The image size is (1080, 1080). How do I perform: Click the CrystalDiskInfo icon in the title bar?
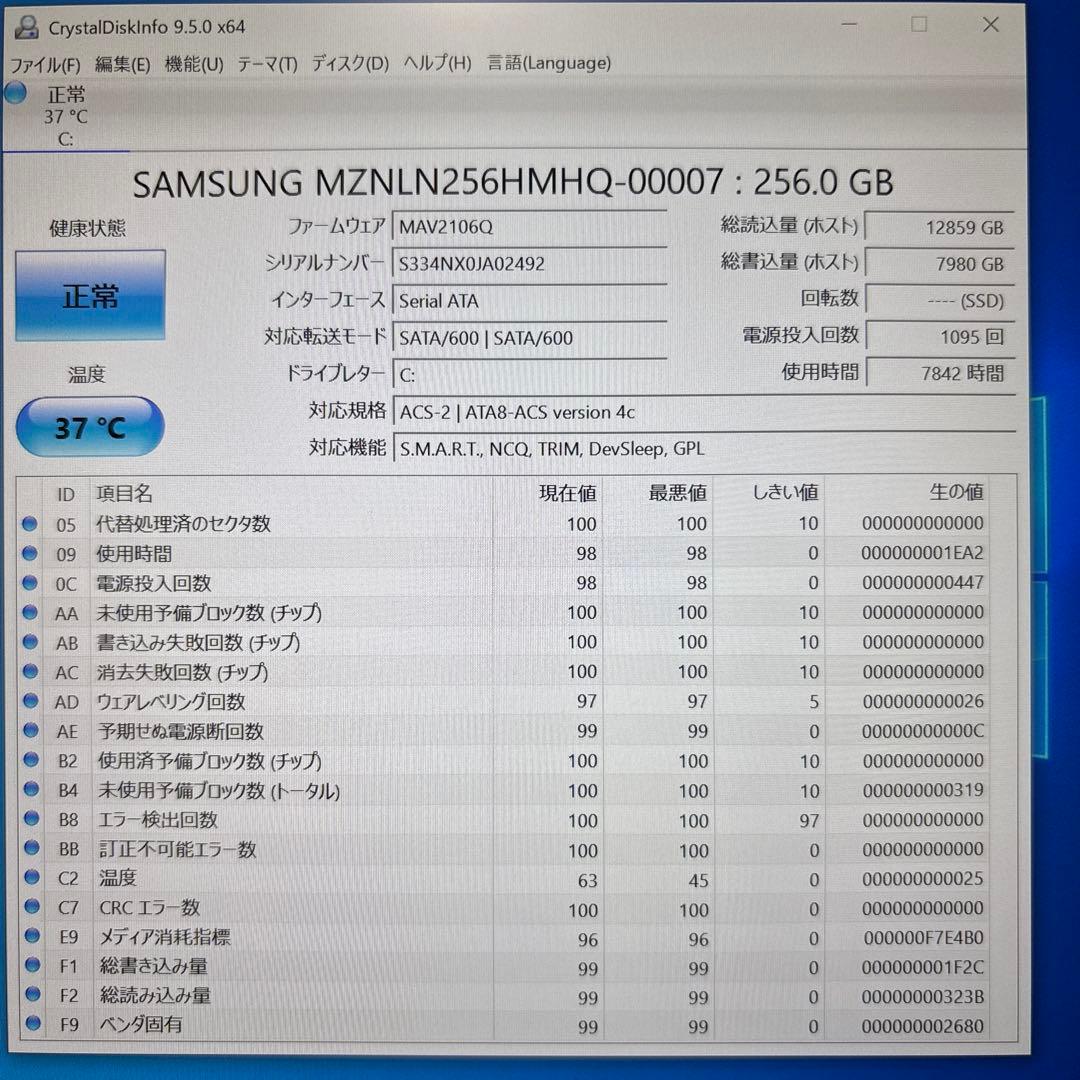coord(25,27)
